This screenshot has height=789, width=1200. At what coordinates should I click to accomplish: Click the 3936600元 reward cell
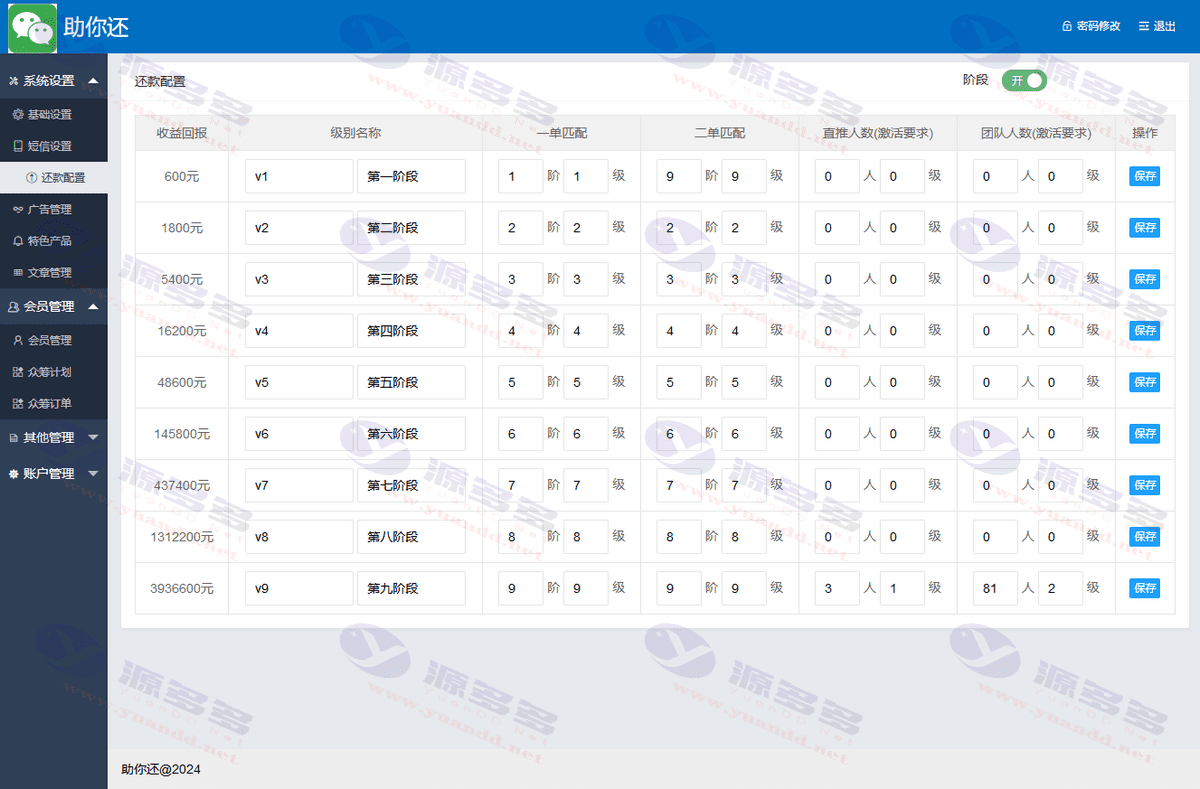pyautogui.click(x=182, y=588)
